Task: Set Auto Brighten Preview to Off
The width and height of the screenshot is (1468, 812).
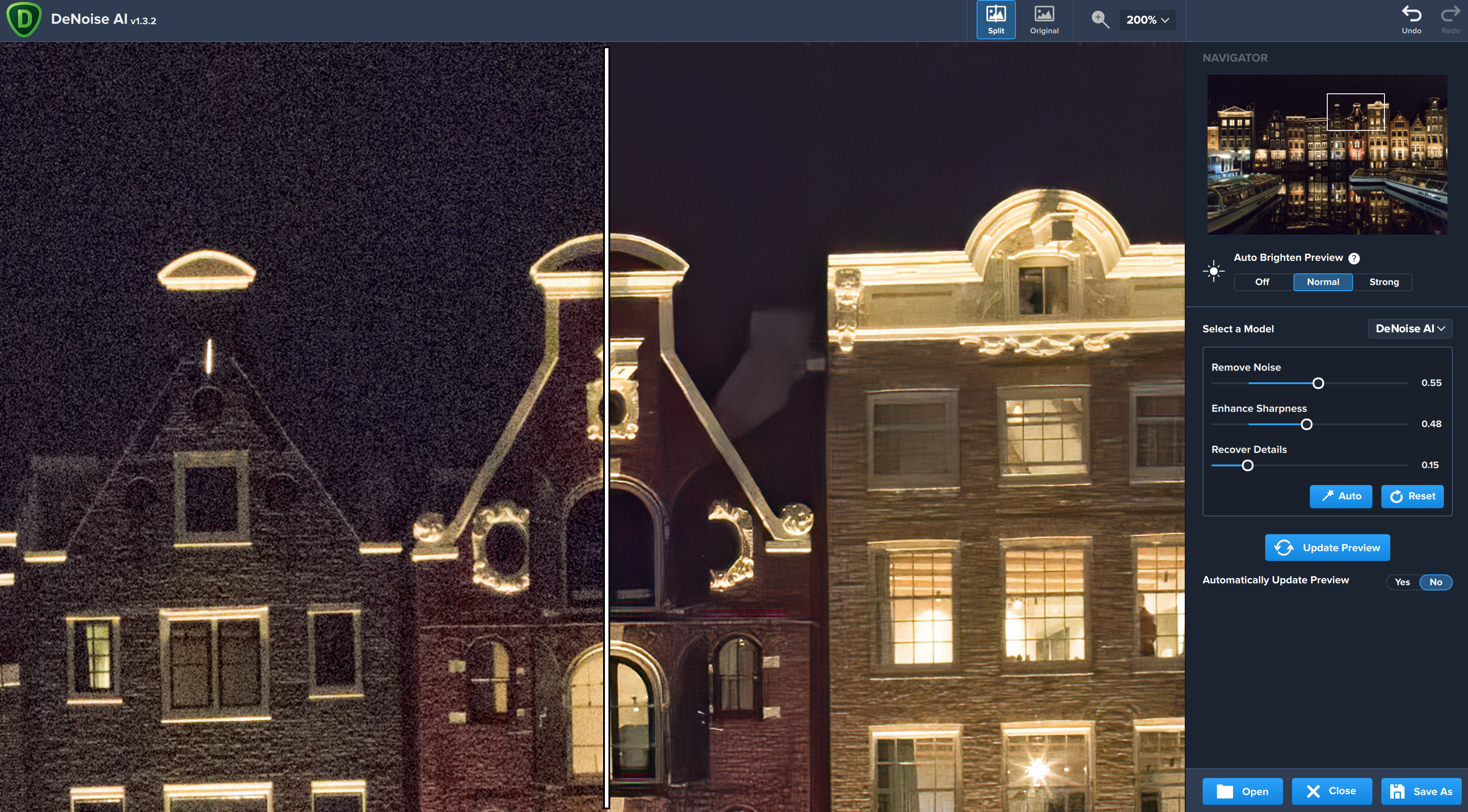Action: 1262,281
